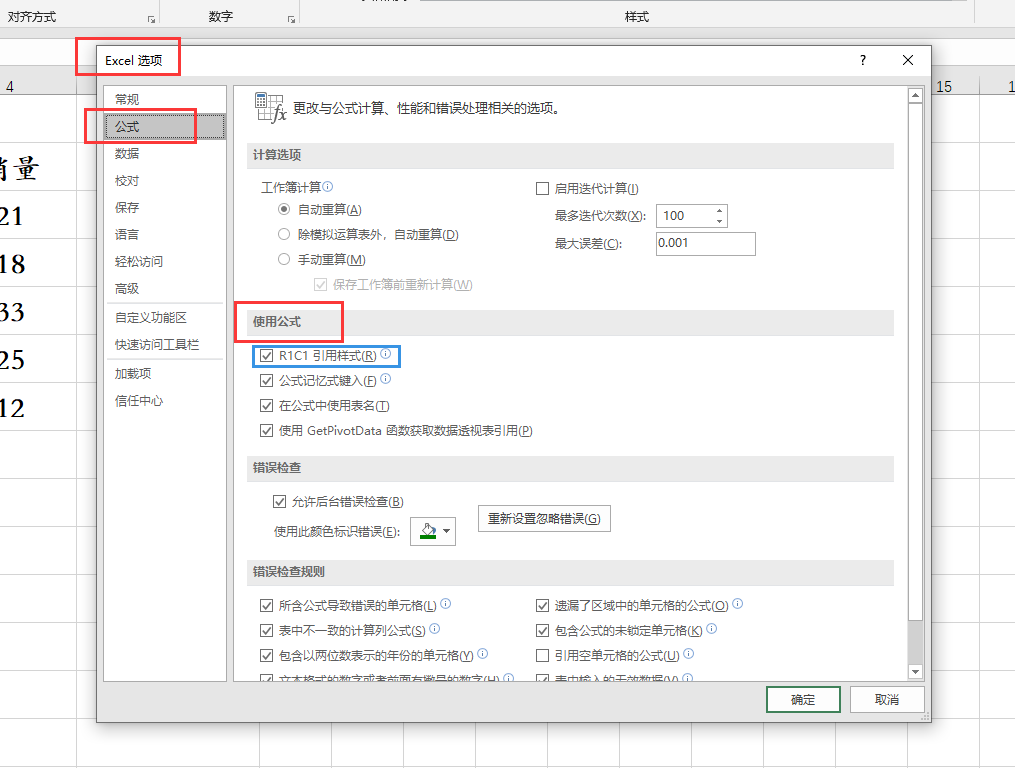The height and width of the screenshot is (768, 1015).
Task: Open the 加载项 category
Action: tap(164, 374)
